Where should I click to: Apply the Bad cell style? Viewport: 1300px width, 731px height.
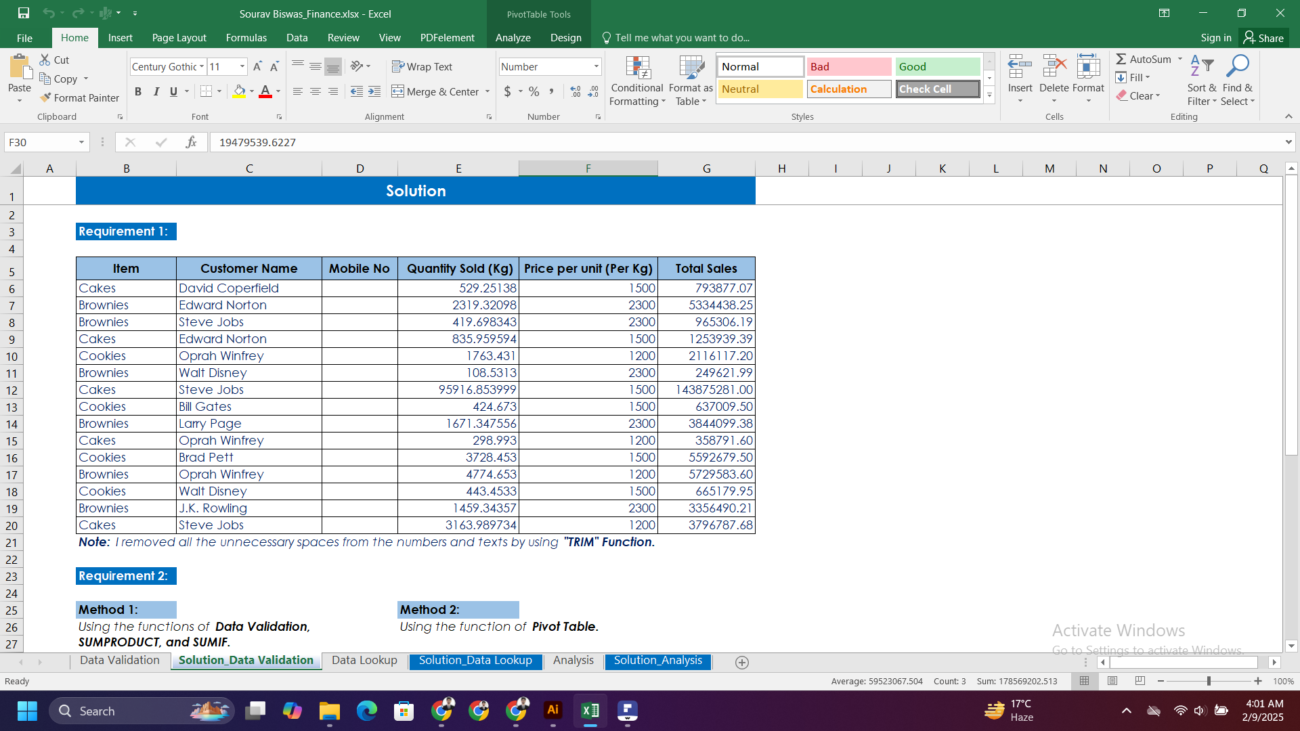(849, 67)
